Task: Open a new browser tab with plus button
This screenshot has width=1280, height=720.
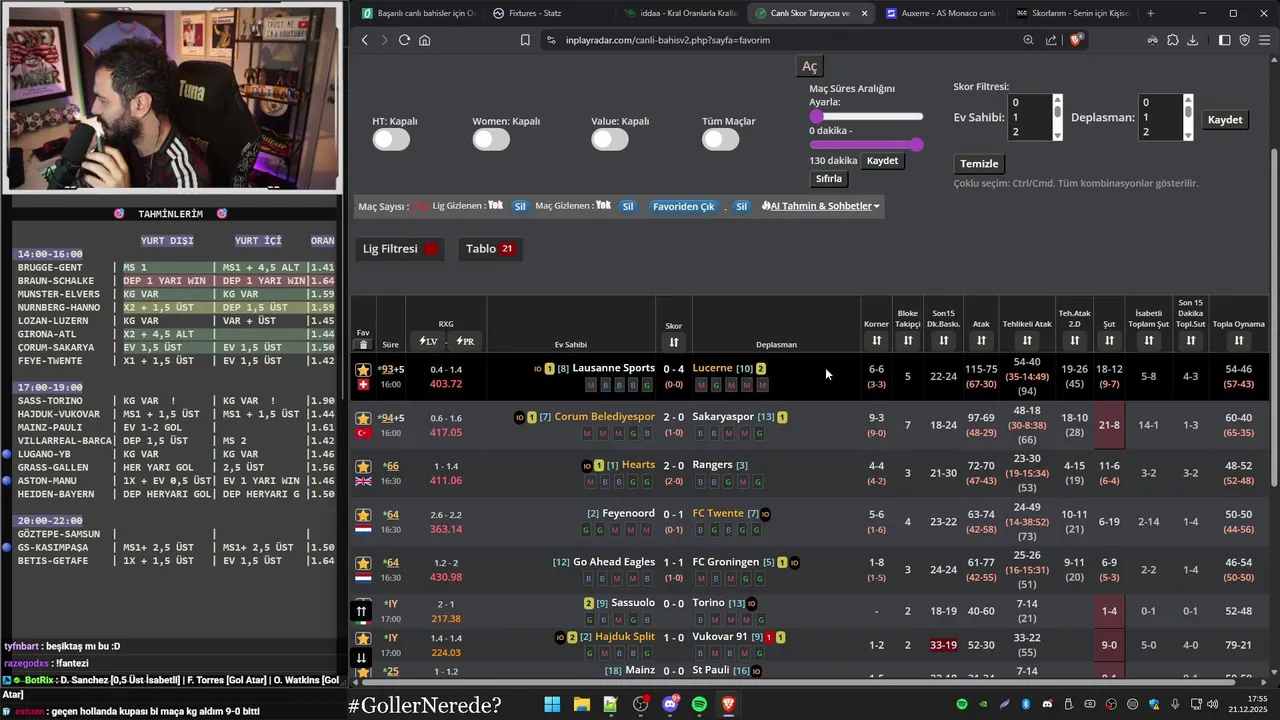Action: click(1150, 13)
